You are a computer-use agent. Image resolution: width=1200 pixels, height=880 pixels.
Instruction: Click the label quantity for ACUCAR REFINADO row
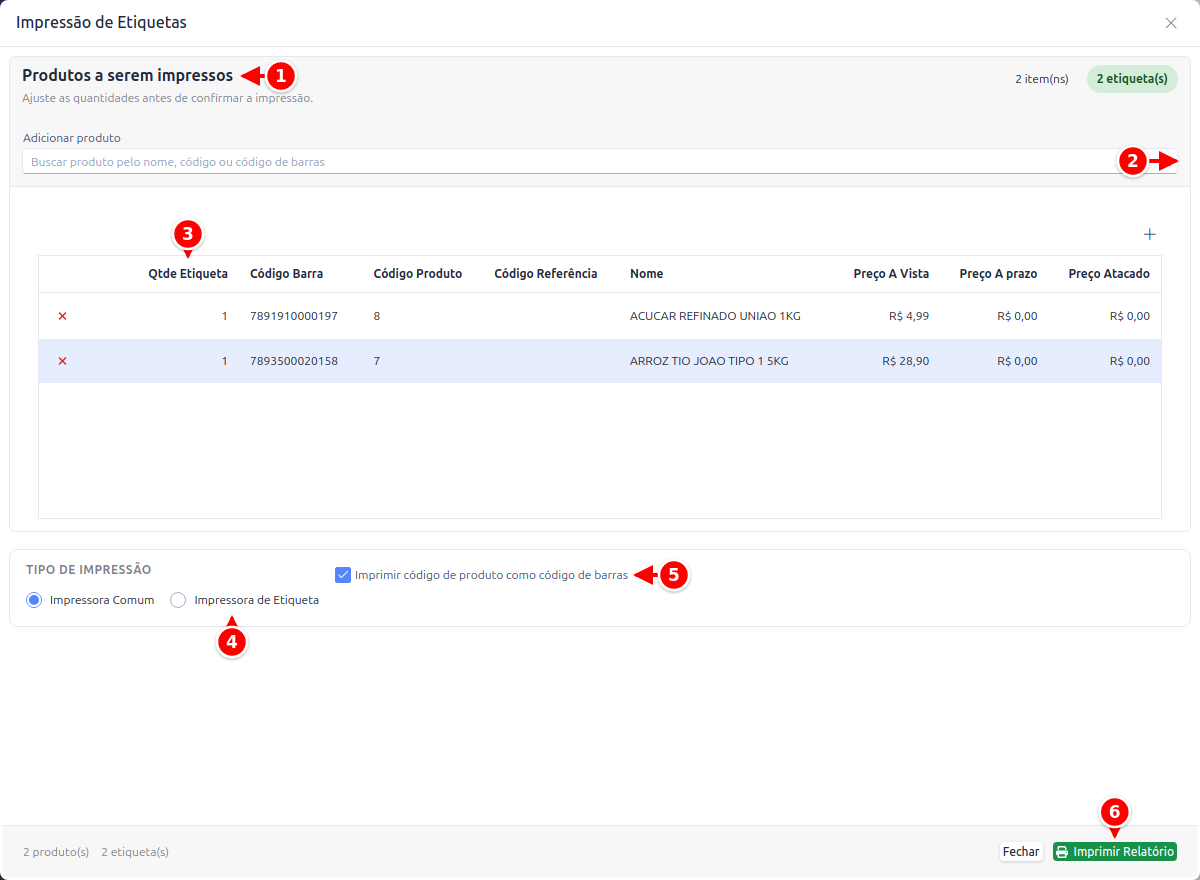click(x=225, y=316)
